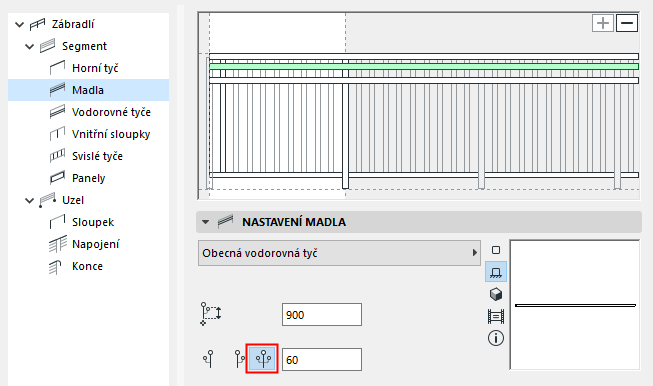Zoom in the railing preview with plus
653x386 pixels.
point(603,23)
